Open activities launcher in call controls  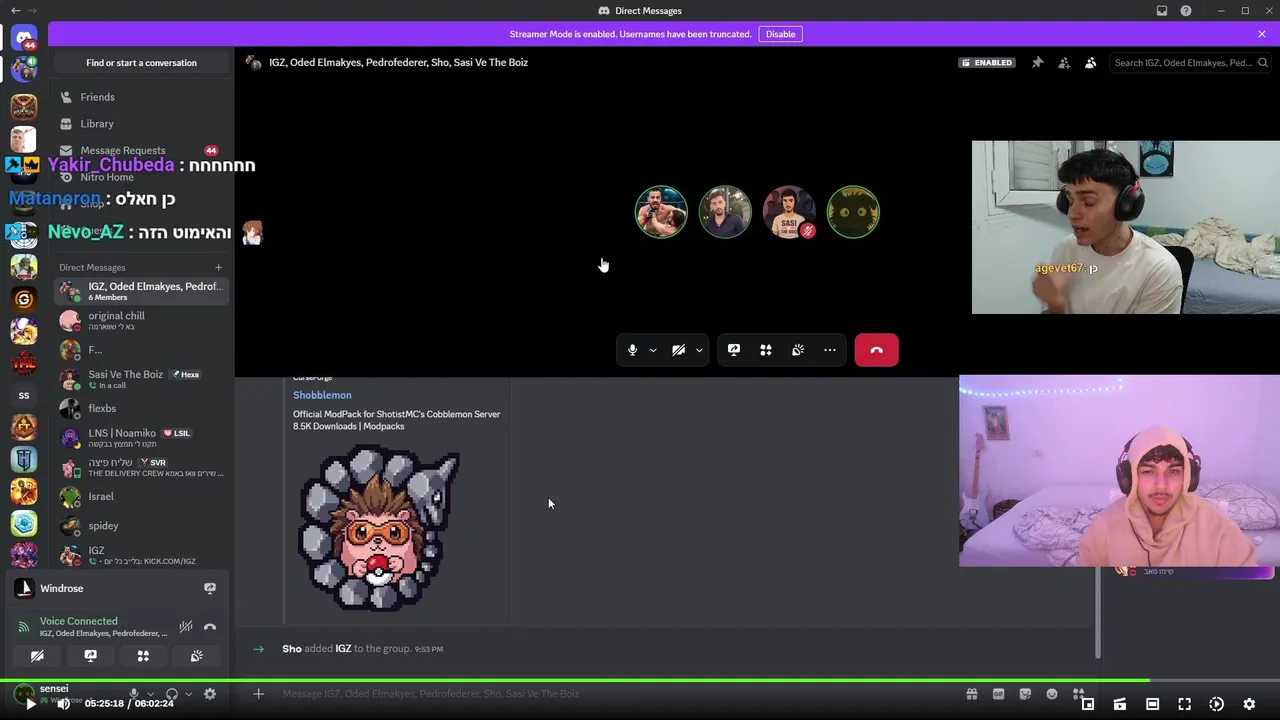(x=766, y=350)
